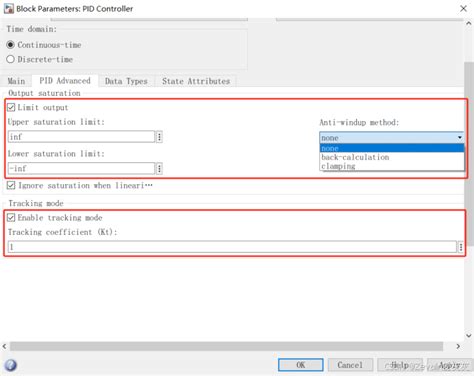Switch to the Data Types tab
Image resolution: width=474 pixels, height=376 pixels.
coord(126,81)
